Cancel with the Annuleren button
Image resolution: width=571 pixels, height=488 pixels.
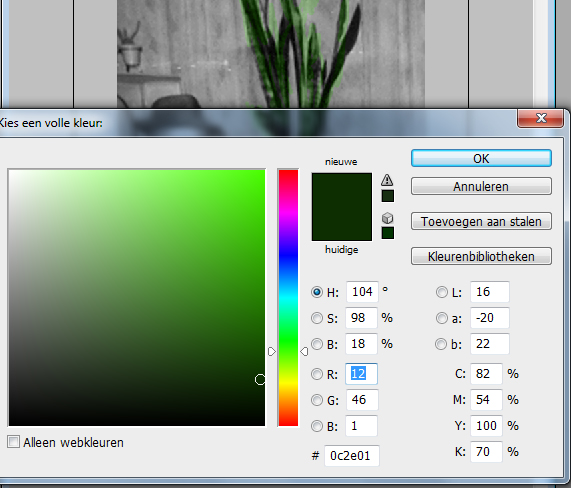[481, 186]
